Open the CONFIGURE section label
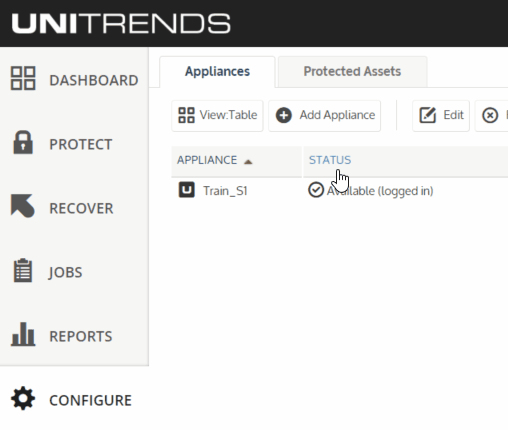Image resolution: width=508 pixels, height=430 pixels. [x=90, y=400]
